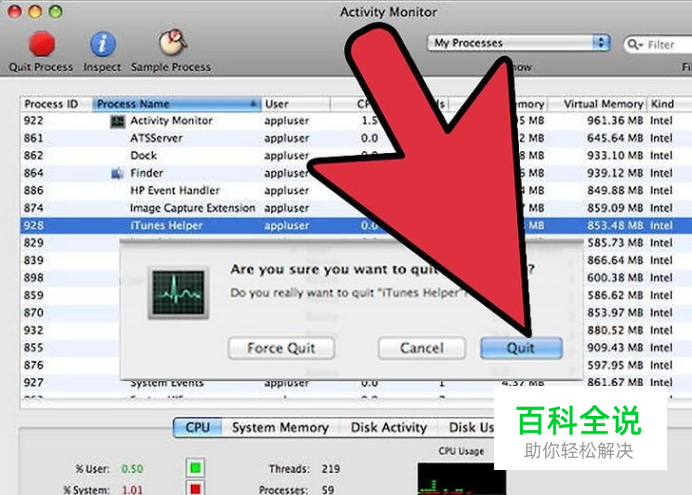Click process ID 861

click(x=34, y=138)
